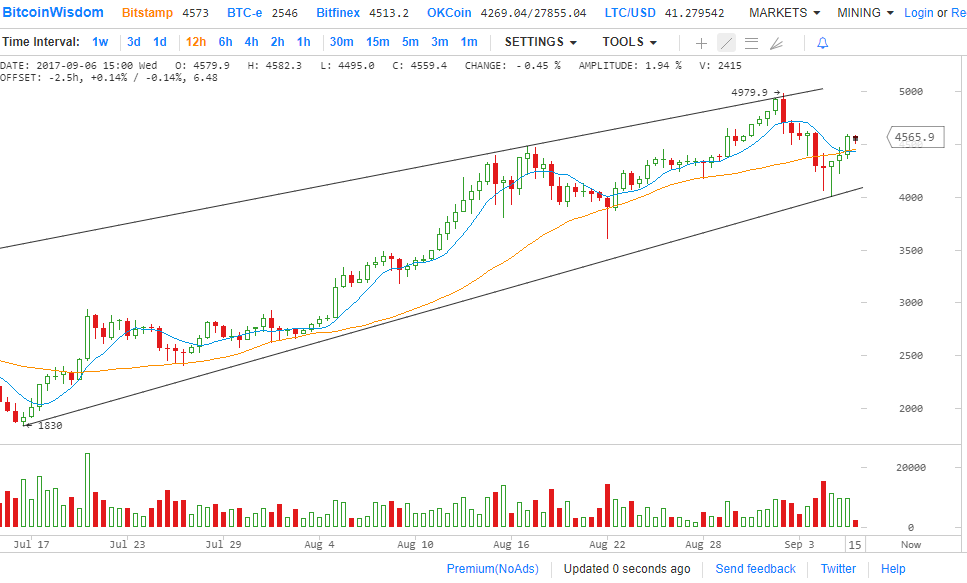This screenshot has height=583, width=967.
Task: Select the Bitfinex market in header
Action: point(337,13)
